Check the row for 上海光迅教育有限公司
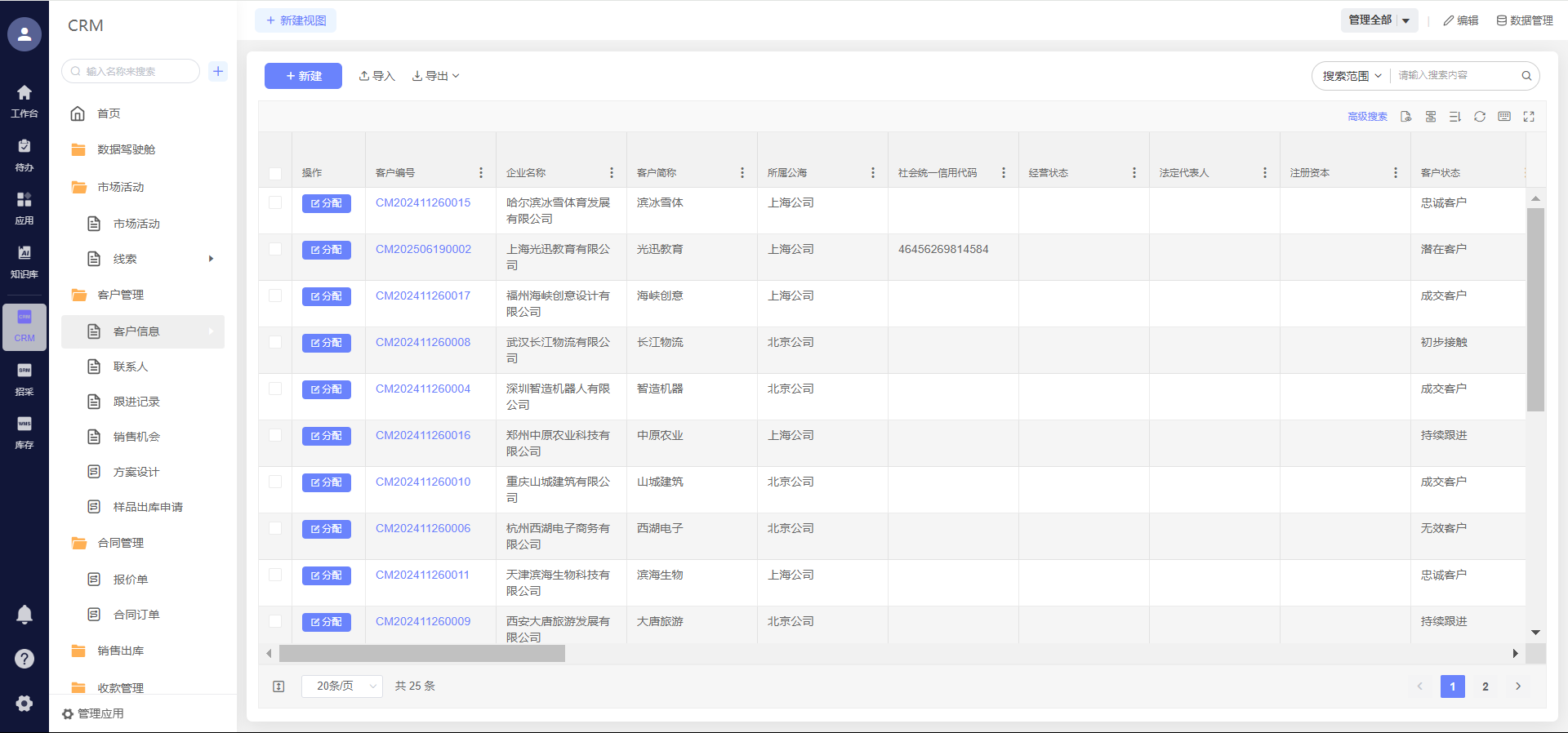 pyautogui.click(x=275, y=250)
